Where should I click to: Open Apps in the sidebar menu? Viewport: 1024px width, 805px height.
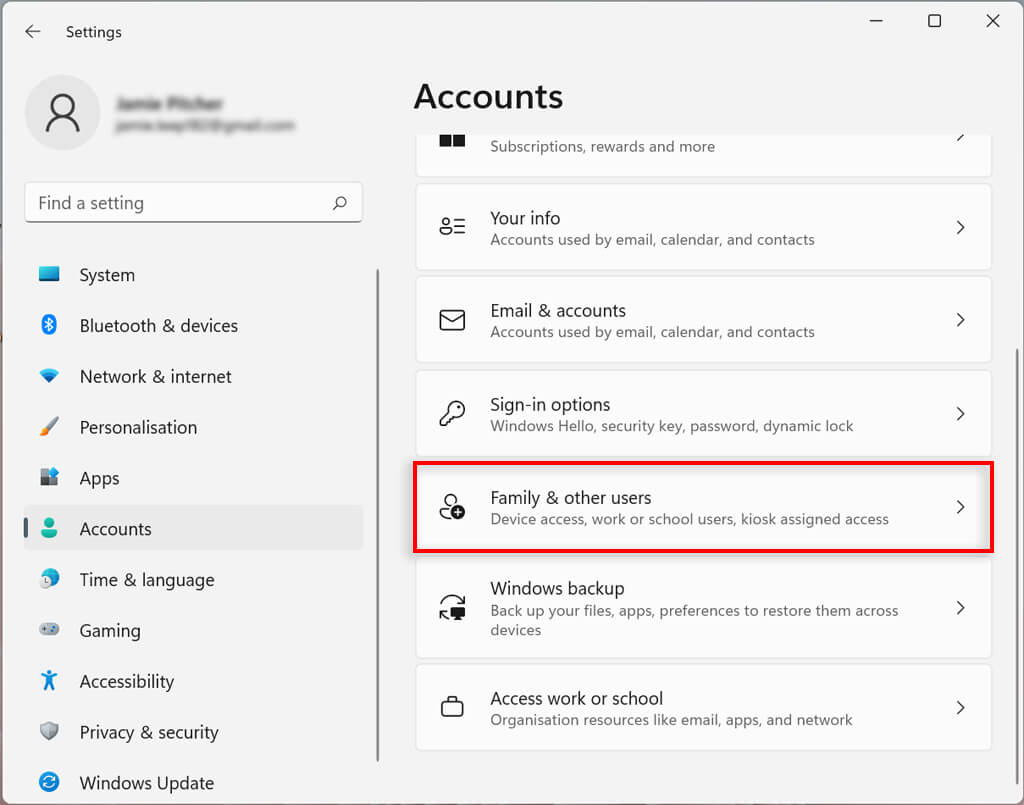tap(100, 478)
